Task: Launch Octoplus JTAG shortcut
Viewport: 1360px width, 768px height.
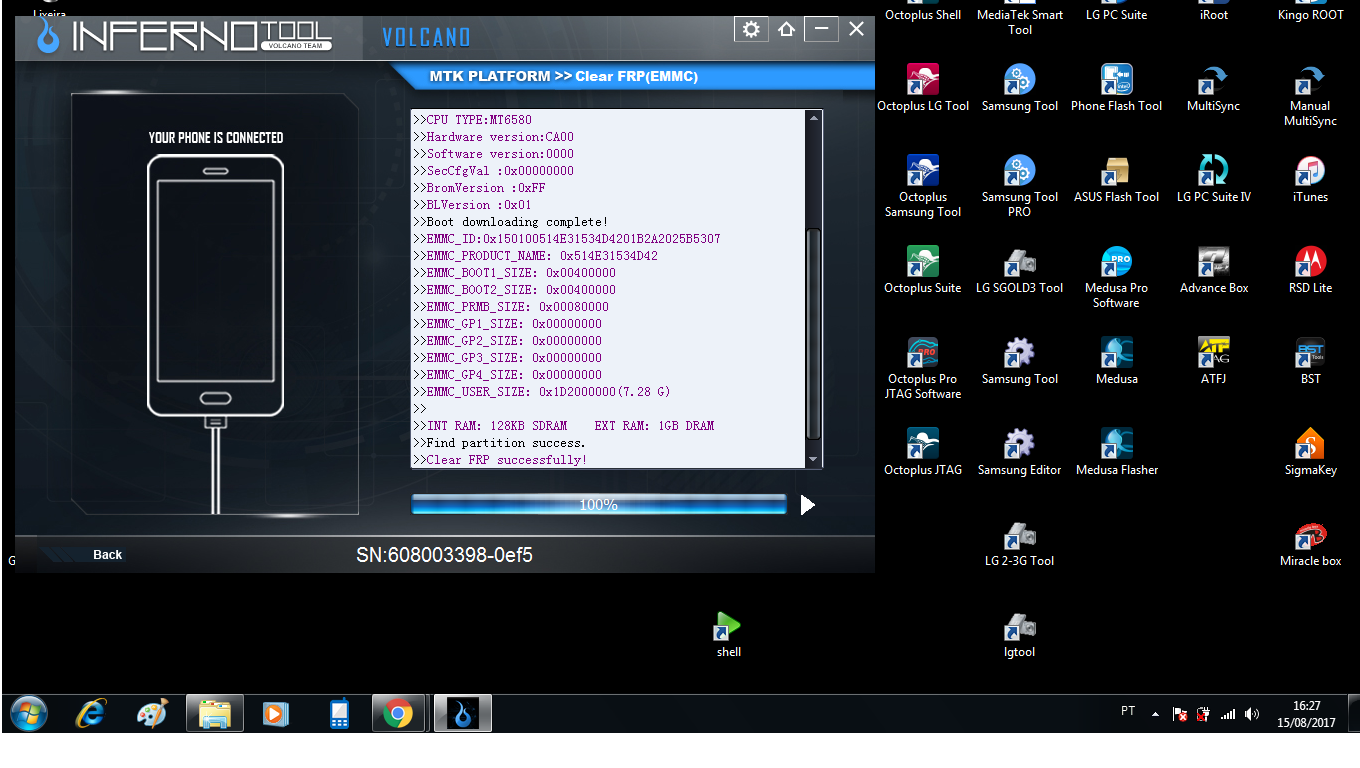Action: 923,452
